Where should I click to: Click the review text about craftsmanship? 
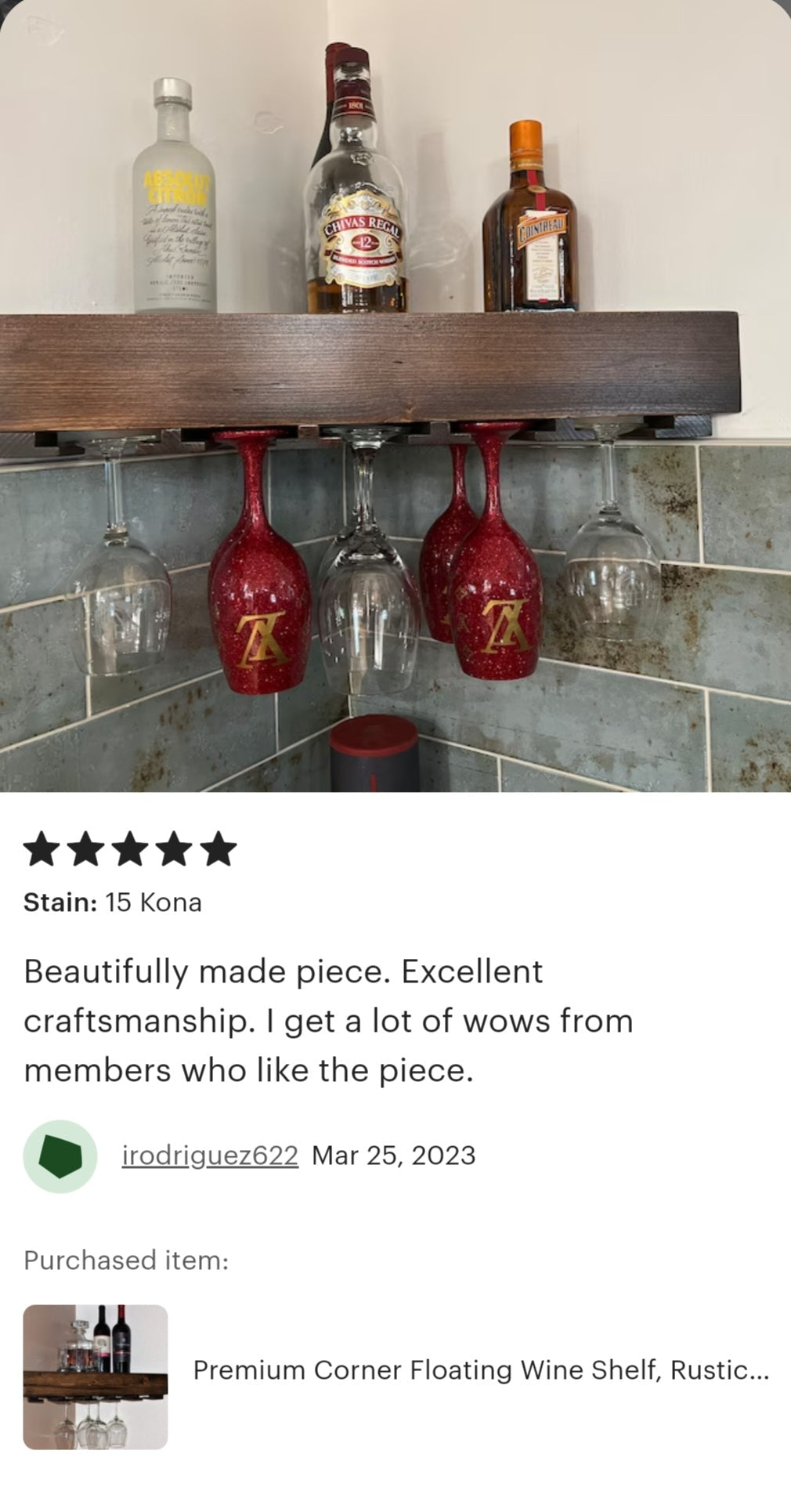(x=329, y=1021)
